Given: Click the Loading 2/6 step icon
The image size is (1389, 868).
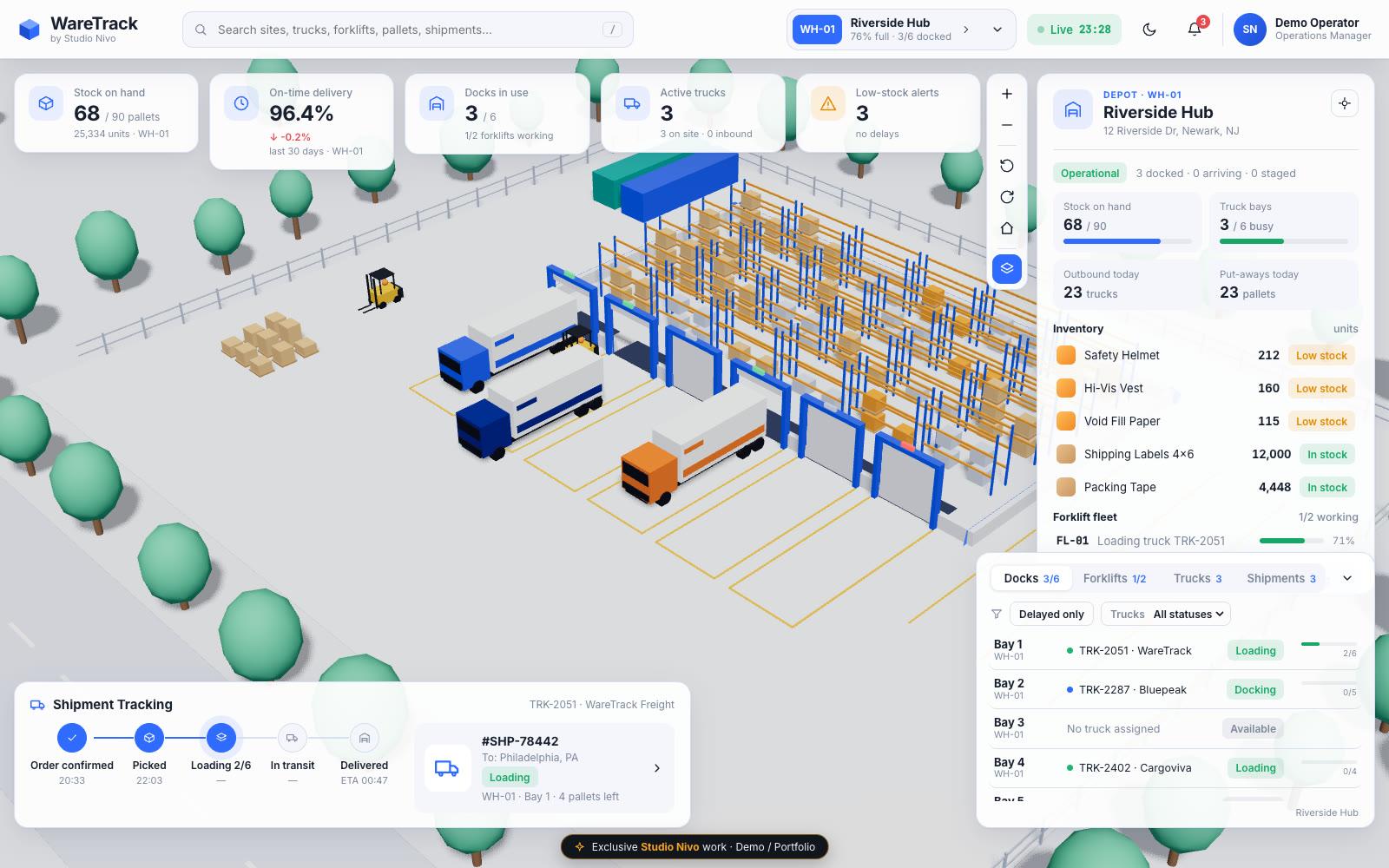Looking at the screenshot, I should (x=221, y=738).
